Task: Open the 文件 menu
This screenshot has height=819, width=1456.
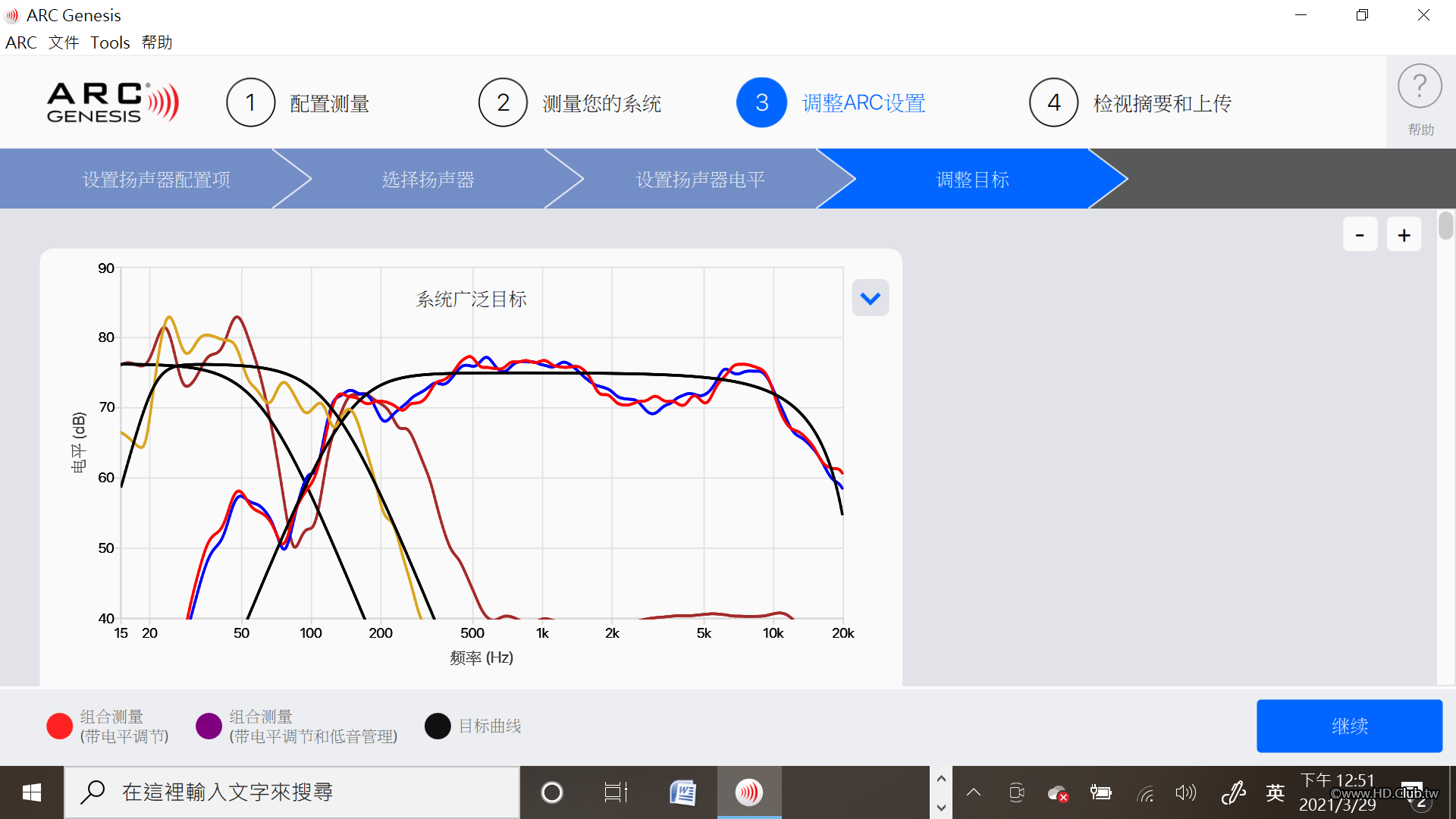Action: tap(64, 42)
